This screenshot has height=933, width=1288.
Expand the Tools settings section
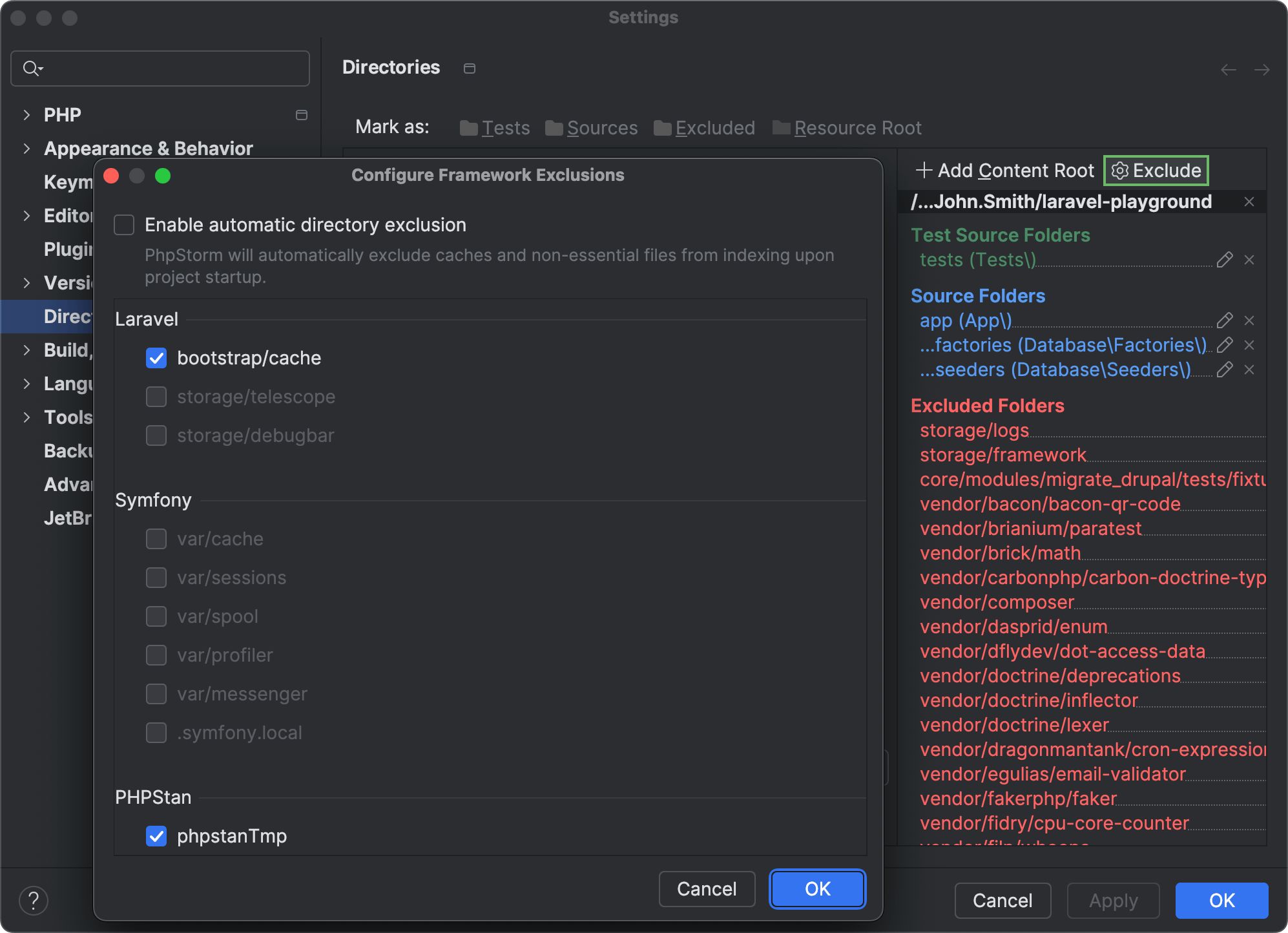pos(26,417)
